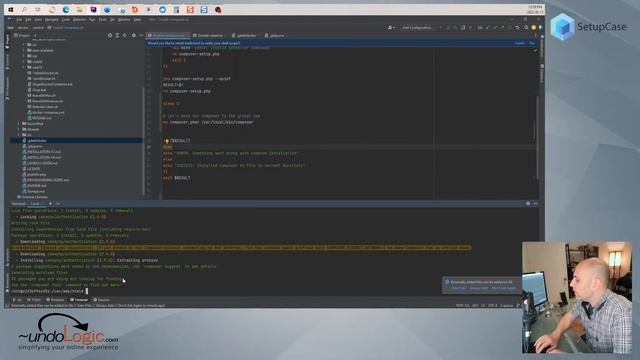The width and height of the screenshot is (640, 360).
Task: Open the Windows Start menu
Action: pyautogui.click(x=11, y=9)
